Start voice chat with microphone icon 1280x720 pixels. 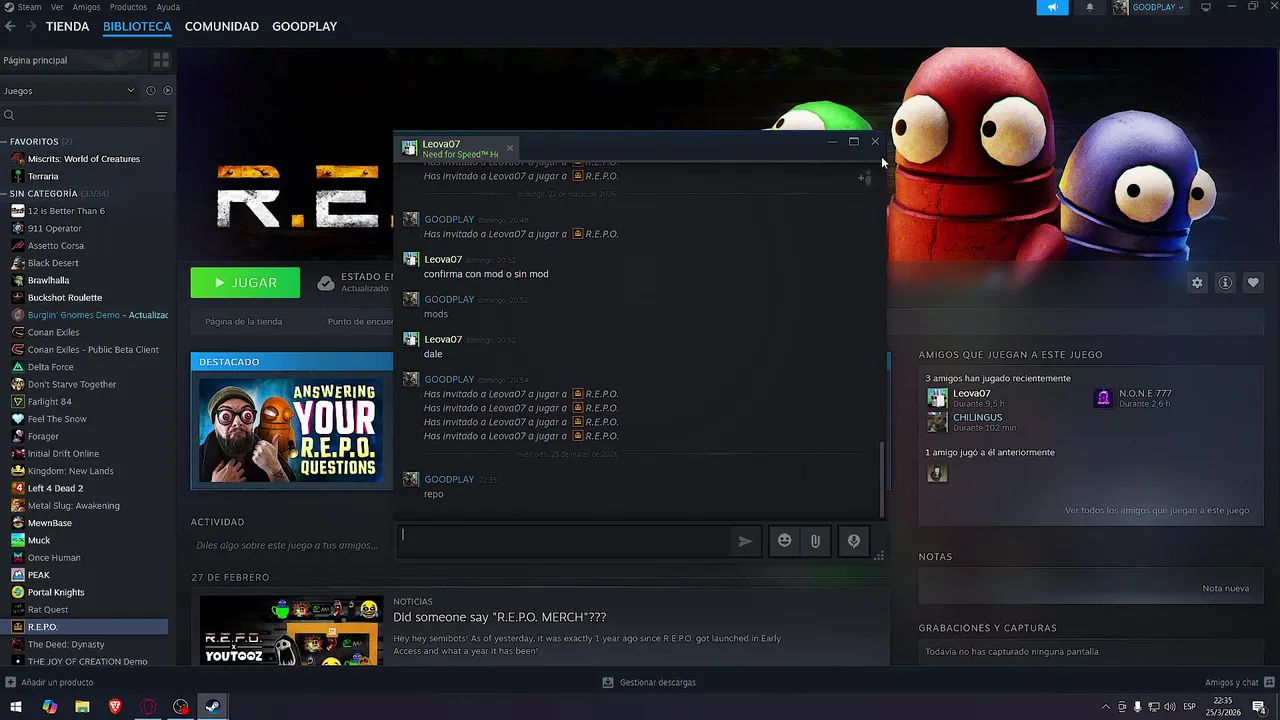point(854,541)
